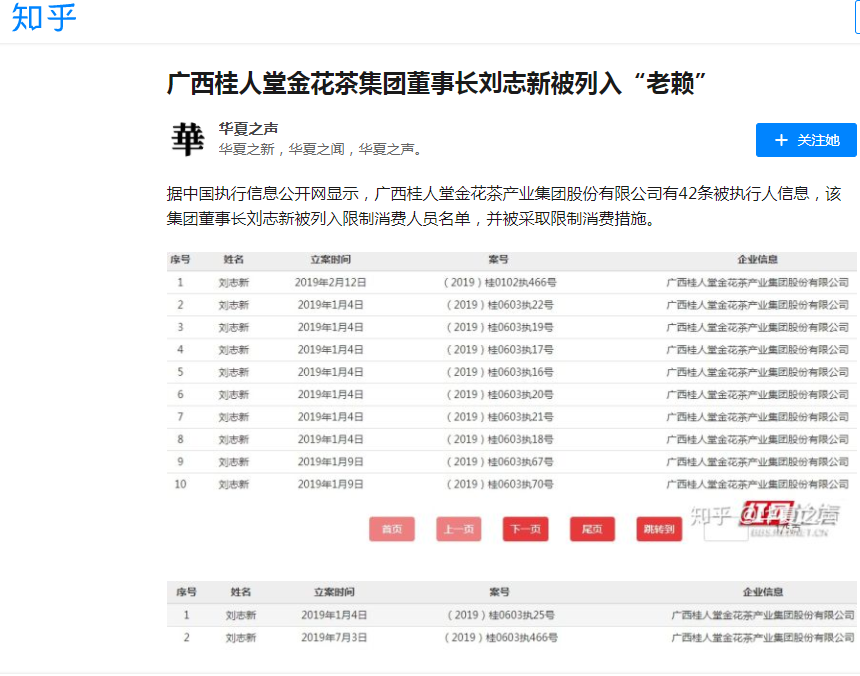Select case number （2019）桂0603执22号
Screen dimensions: 860x676
499,305
